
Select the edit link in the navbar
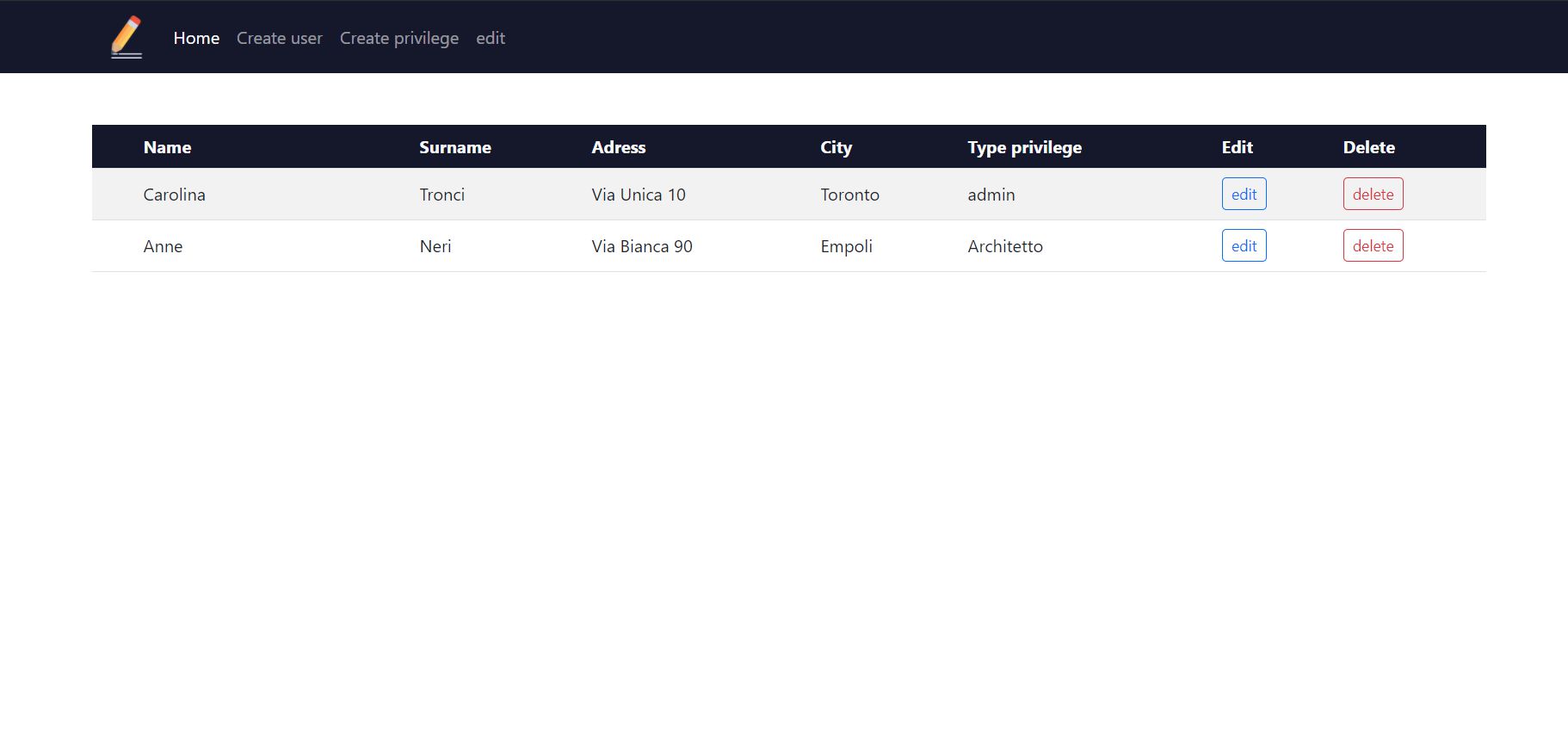point(491,38)
